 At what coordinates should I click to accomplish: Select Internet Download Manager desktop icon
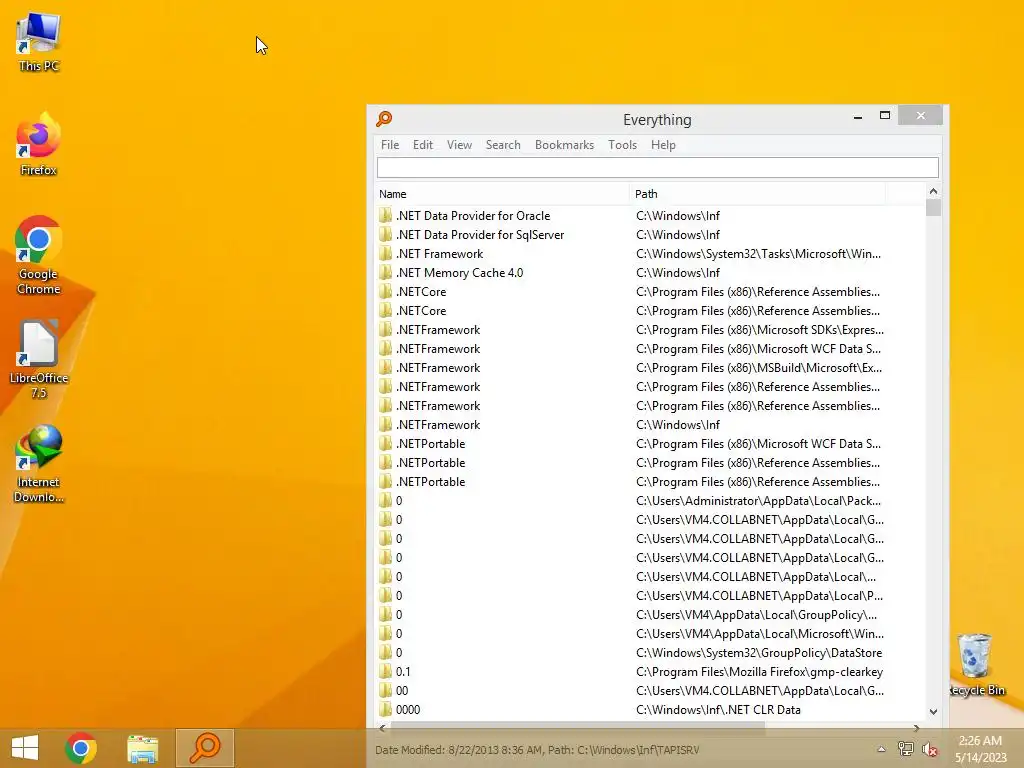[39, 464]
